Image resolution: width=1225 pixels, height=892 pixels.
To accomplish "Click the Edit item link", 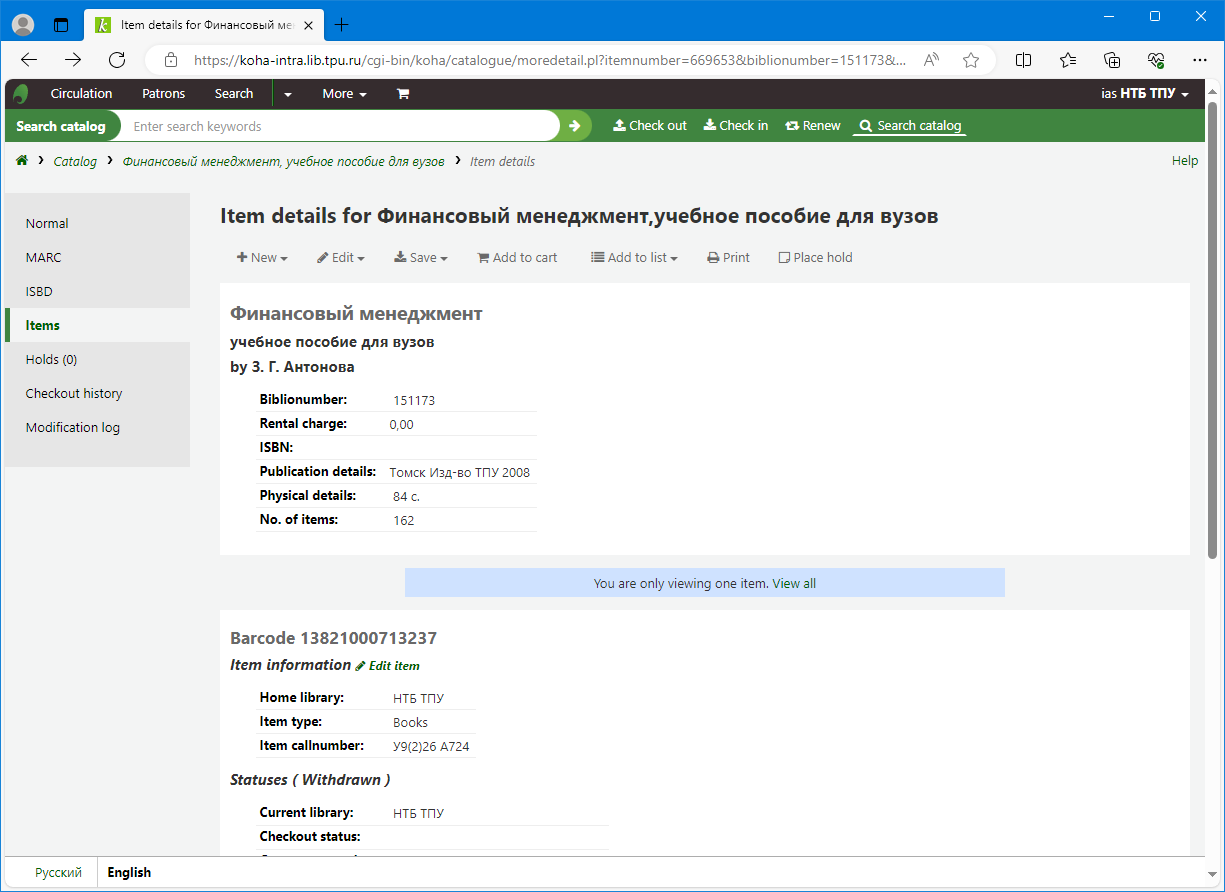I will [x=393, y=666].
